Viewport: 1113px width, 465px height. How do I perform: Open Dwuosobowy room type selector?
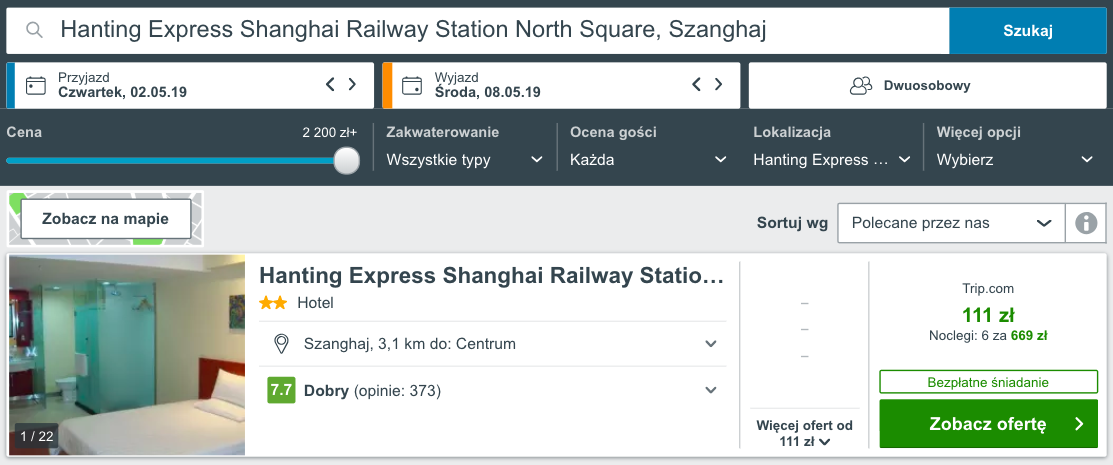click(927, 86)
